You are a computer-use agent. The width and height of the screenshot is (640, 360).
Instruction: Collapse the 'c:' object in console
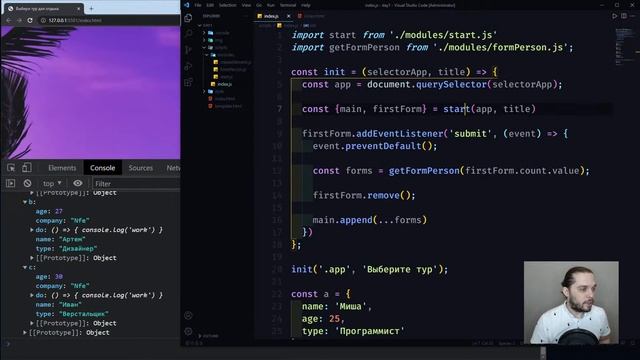pyautogui.click(x=25, y=267)
